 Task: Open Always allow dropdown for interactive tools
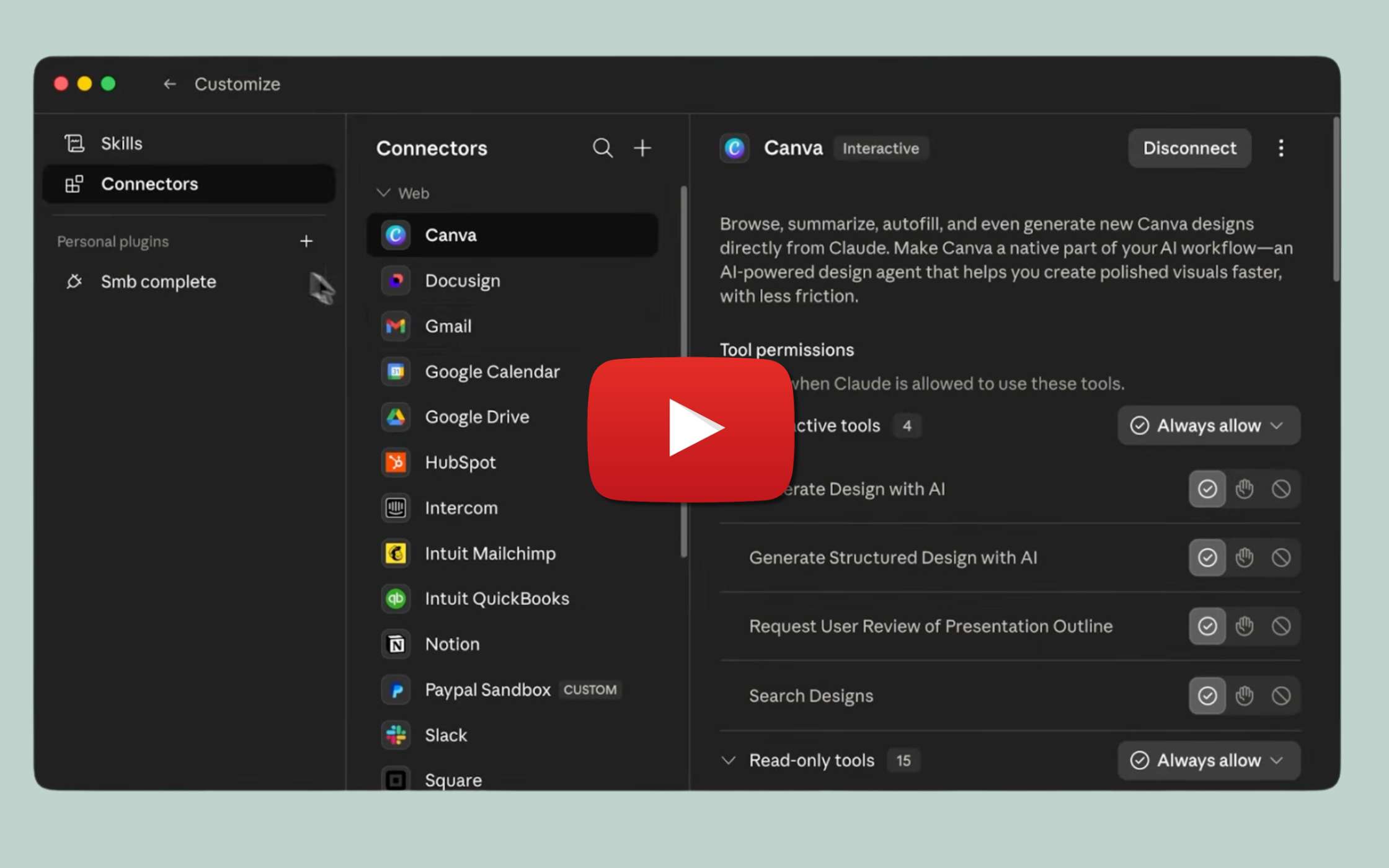1209,425
